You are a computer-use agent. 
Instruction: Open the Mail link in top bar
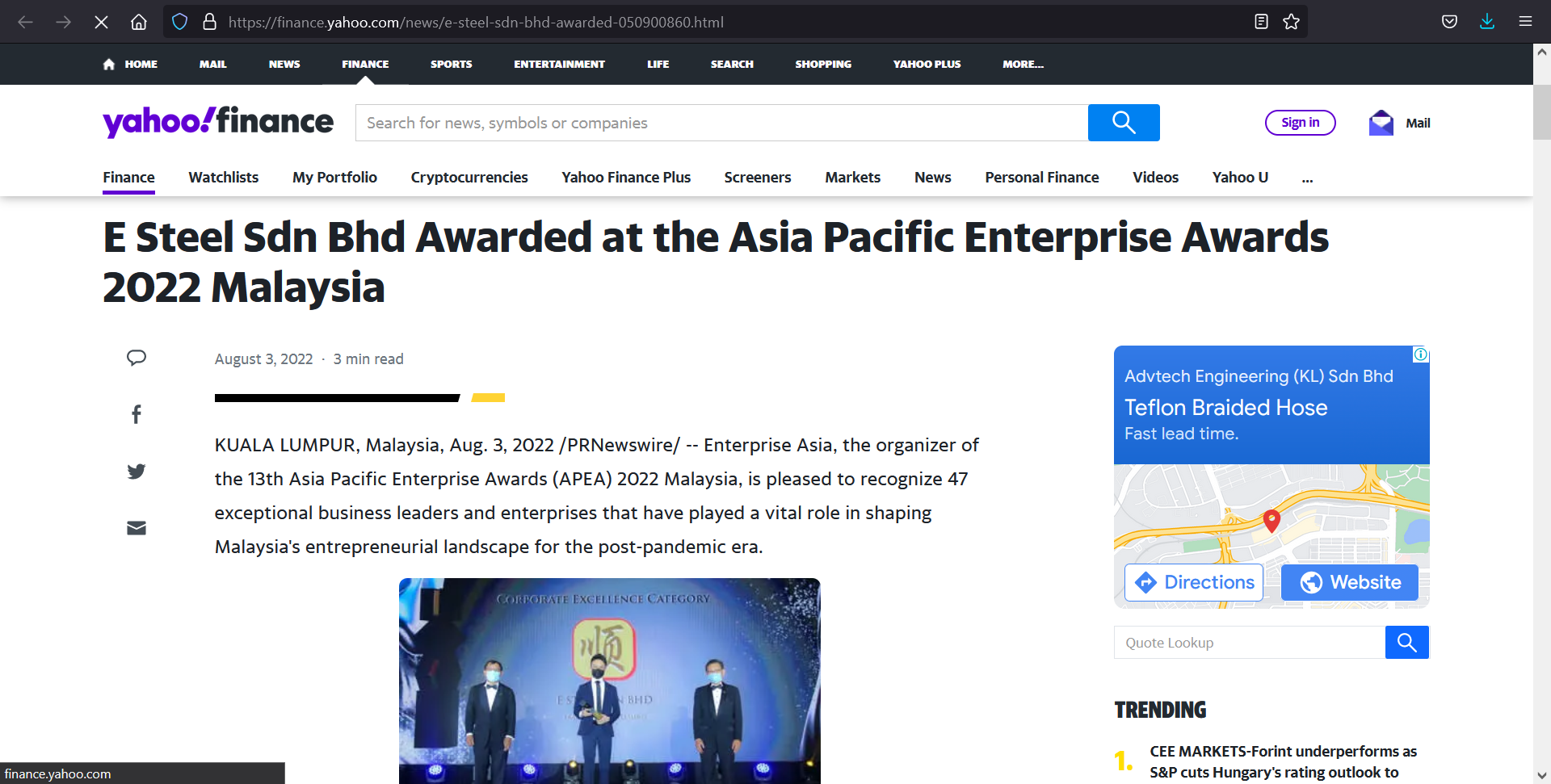pos(212,64)
